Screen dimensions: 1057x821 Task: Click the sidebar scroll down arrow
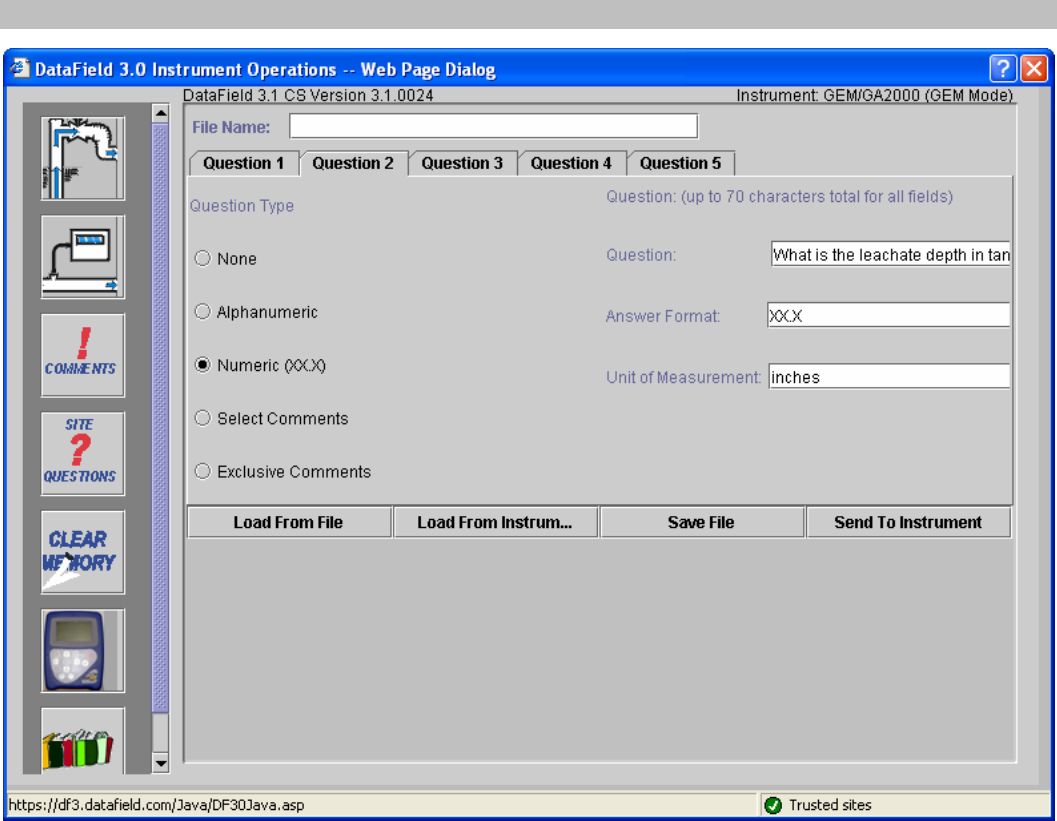[160, 764]
